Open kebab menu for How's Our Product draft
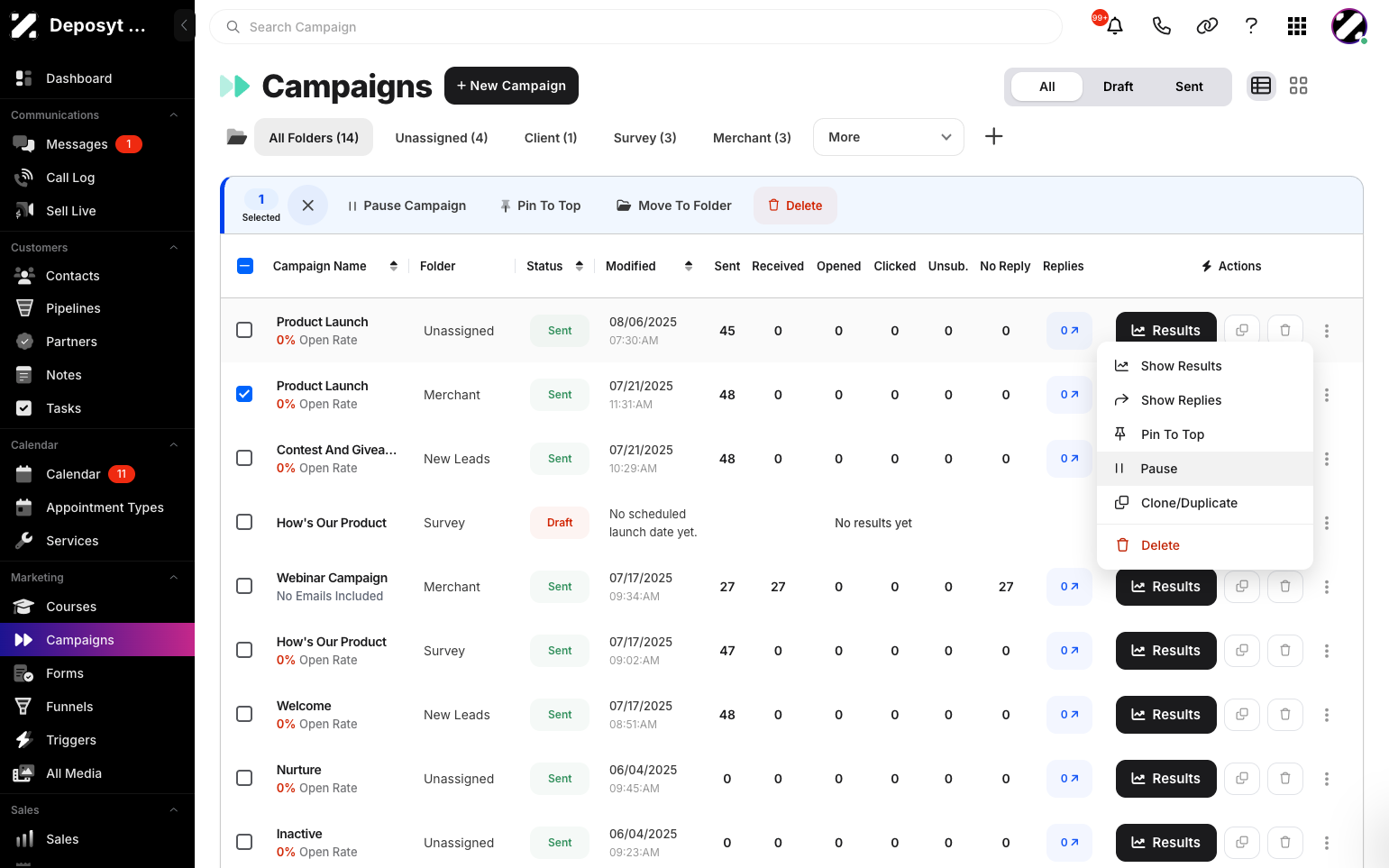The height and width of the screenshot is (868, 1389). 1326,523
